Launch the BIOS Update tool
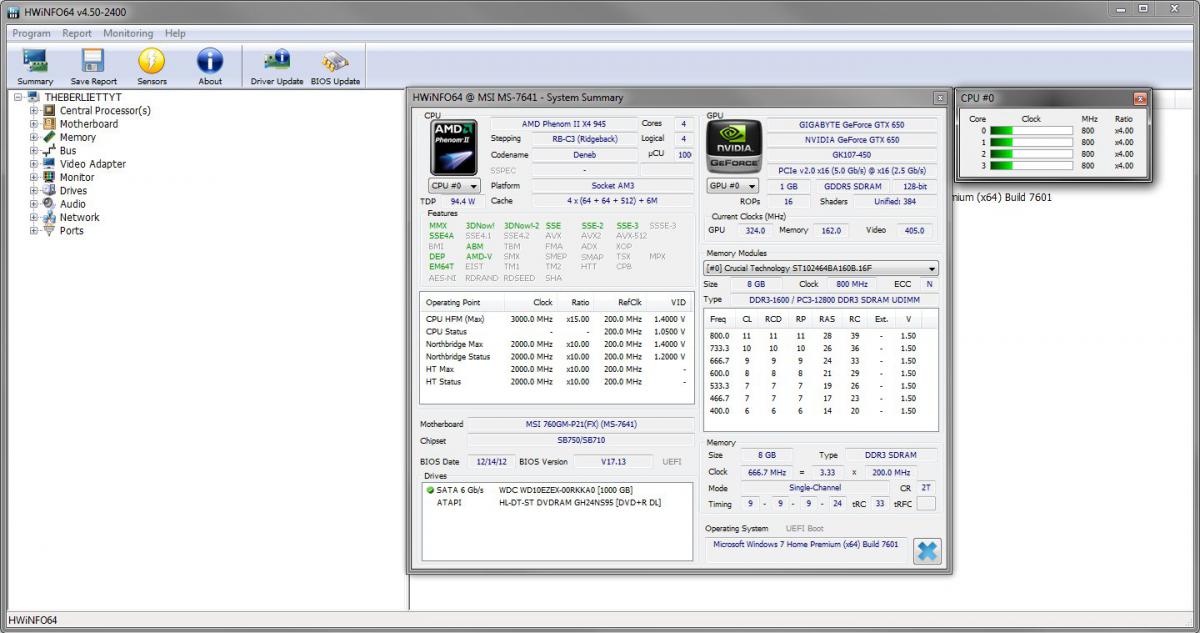This screenshot has height=633, width=1200. pyautogui.click(x=335, y=66)
